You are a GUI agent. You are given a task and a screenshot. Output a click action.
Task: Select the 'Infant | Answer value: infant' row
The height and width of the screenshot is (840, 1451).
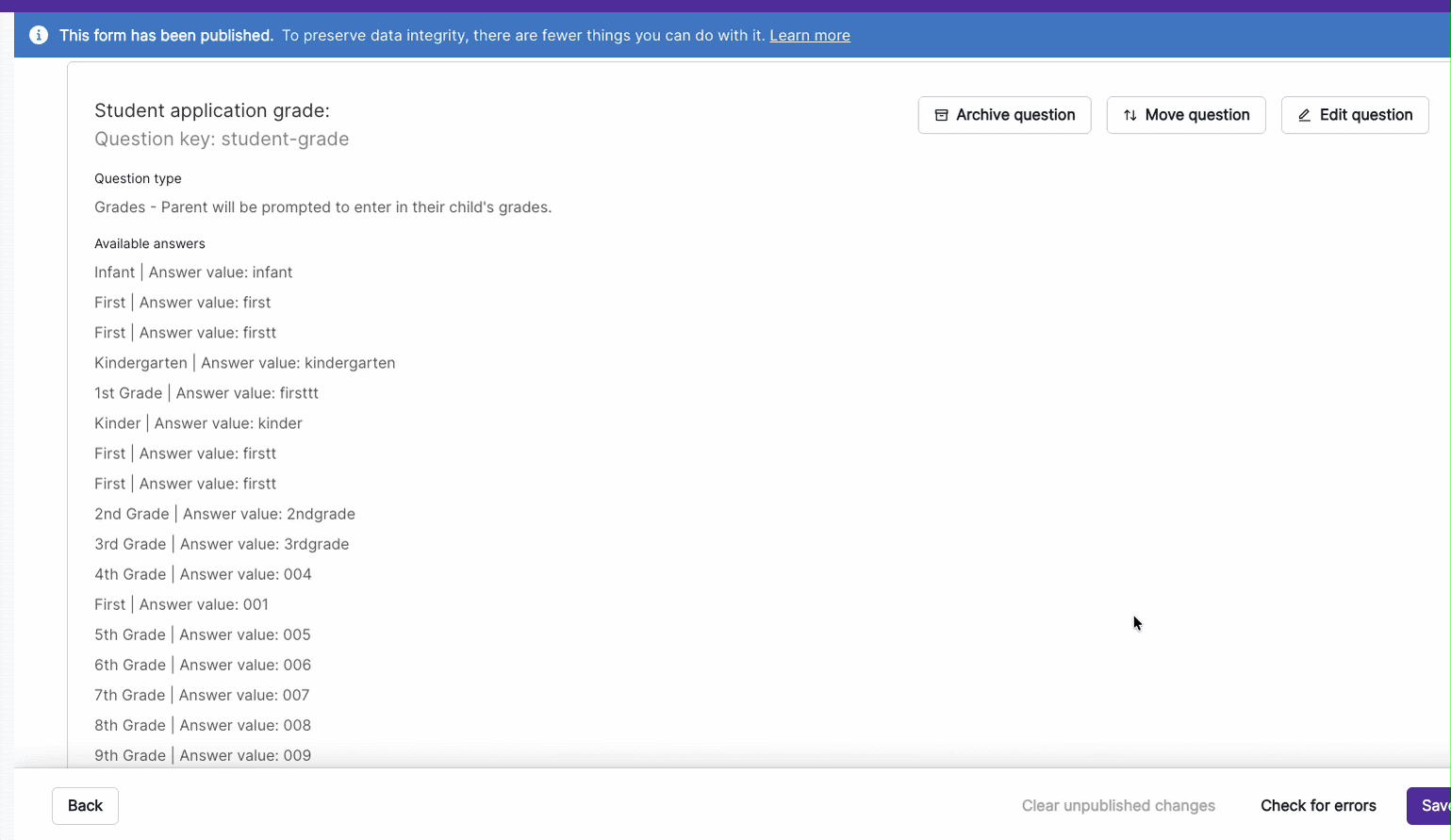coord(193,272)
